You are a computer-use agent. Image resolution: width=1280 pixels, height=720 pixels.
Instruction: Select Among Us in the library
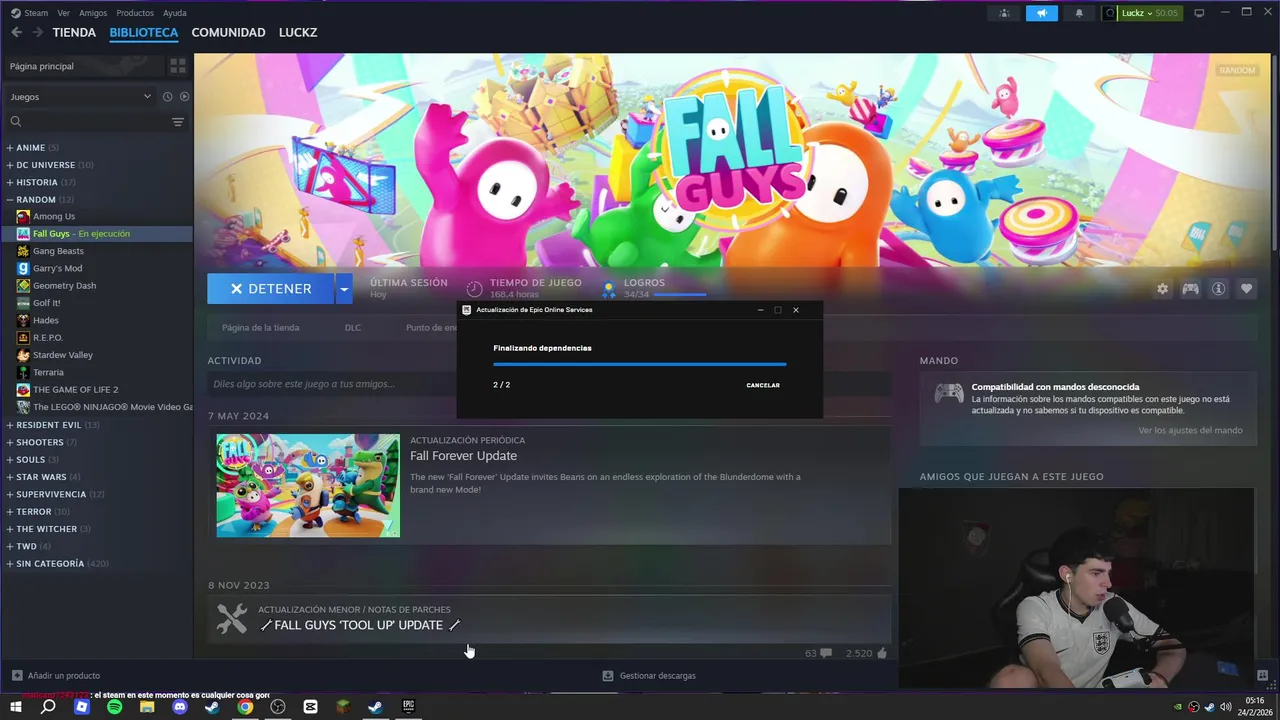54,217
